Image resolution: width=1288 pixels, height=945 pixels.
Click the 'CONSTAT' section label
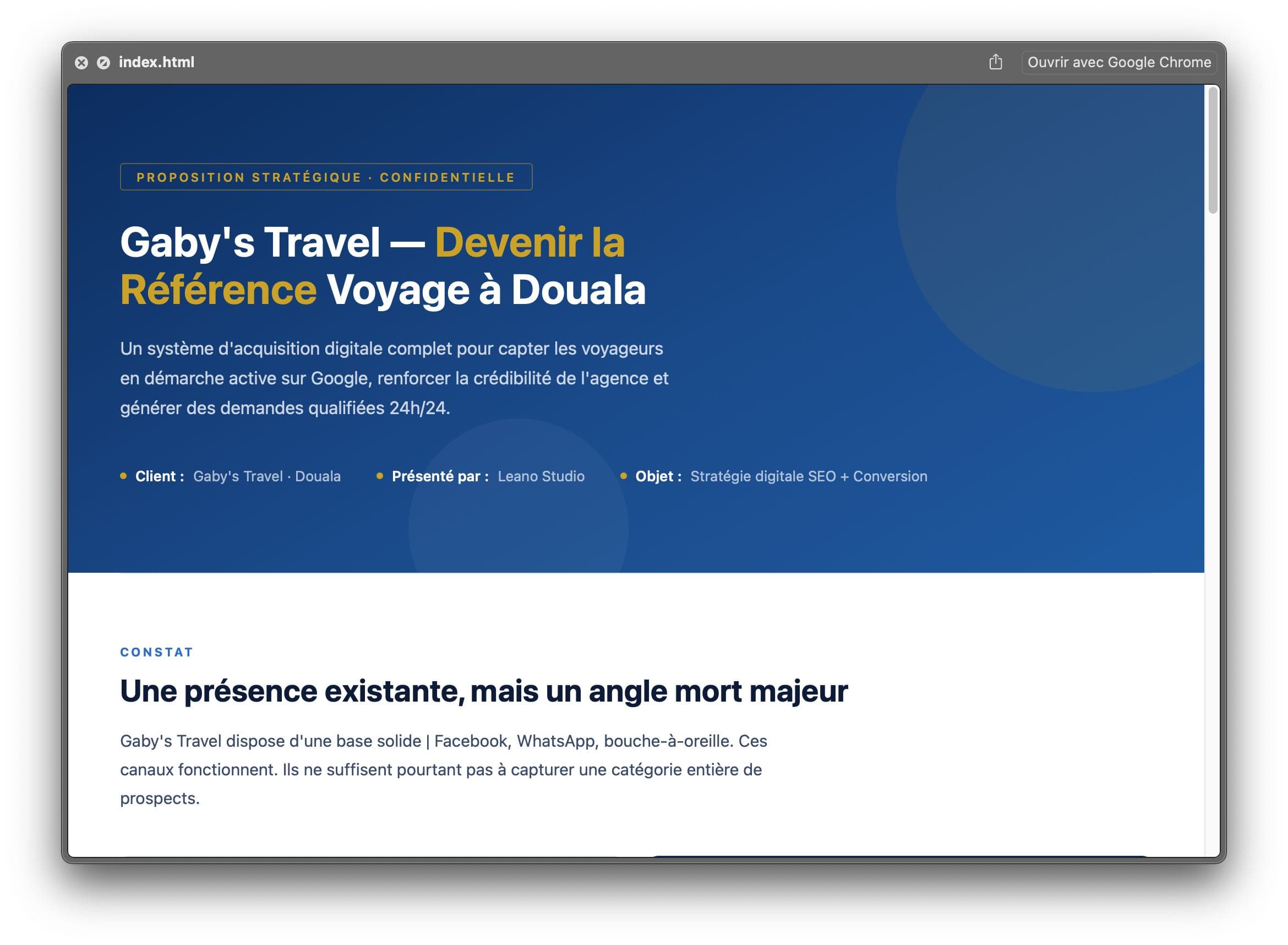[157, 652]
